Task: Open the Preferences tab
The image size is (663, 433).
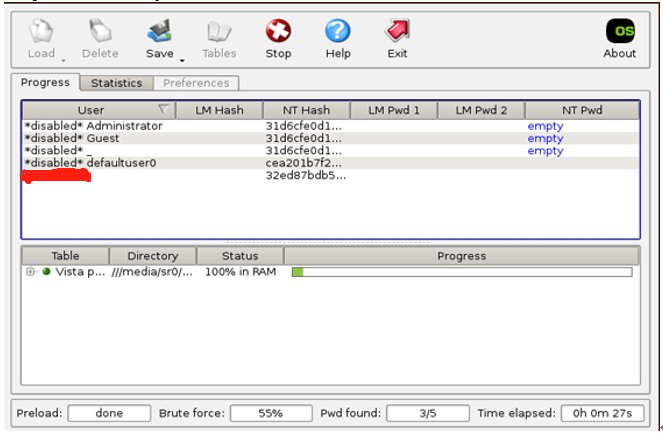Action: click(196, 83)
